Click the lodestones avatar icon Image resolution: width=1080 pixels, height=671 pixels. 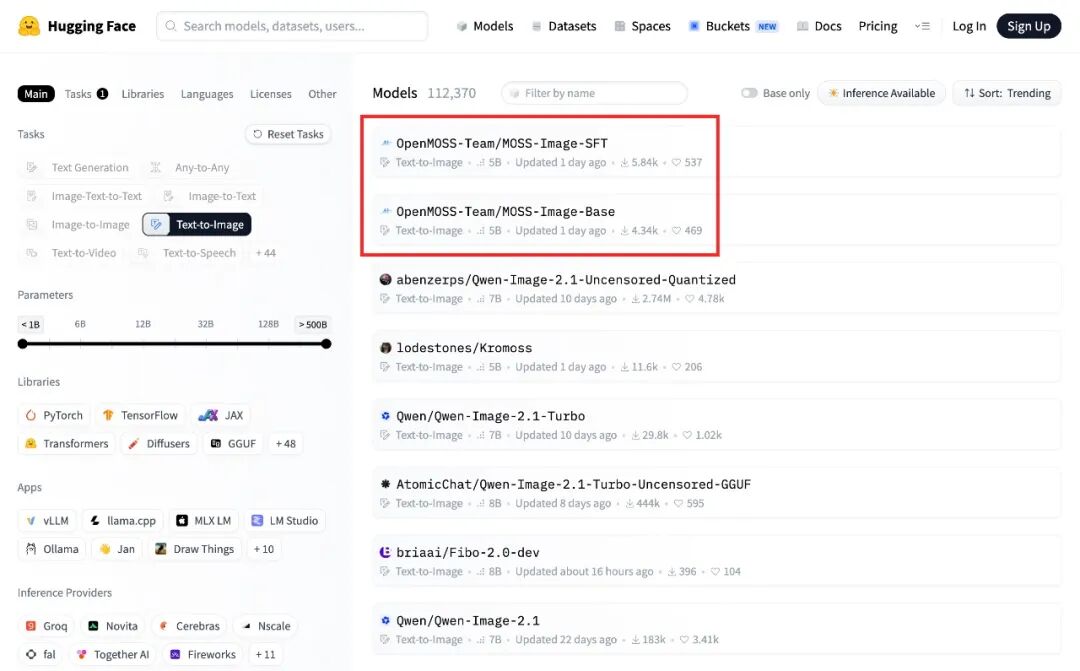(386, 348)
